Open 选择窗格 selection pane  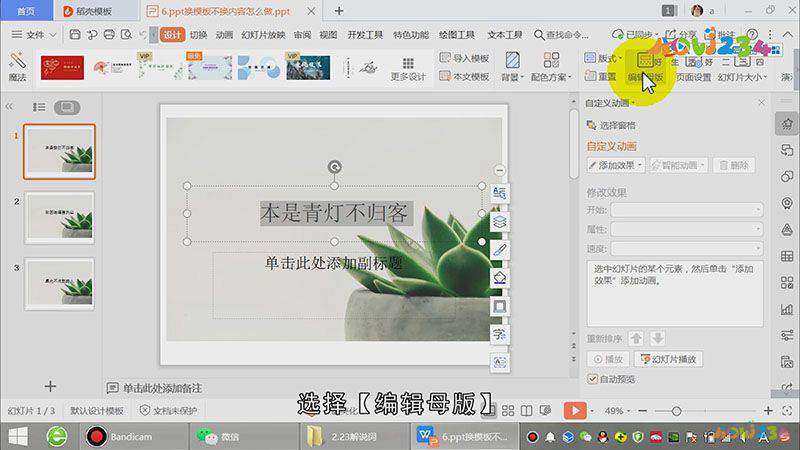pyautogui.click(x=611, y=125)
